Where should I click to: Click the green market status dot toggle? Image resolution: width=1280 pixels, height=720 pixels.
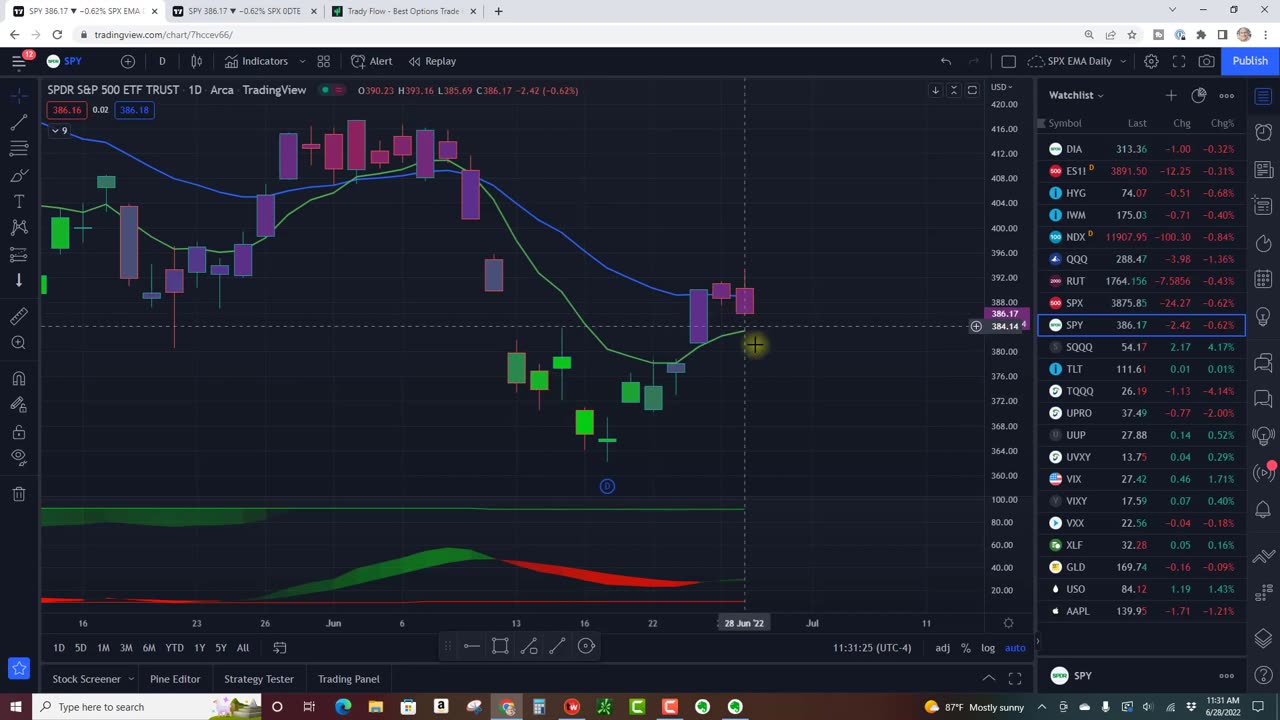[x=325, y=90]
